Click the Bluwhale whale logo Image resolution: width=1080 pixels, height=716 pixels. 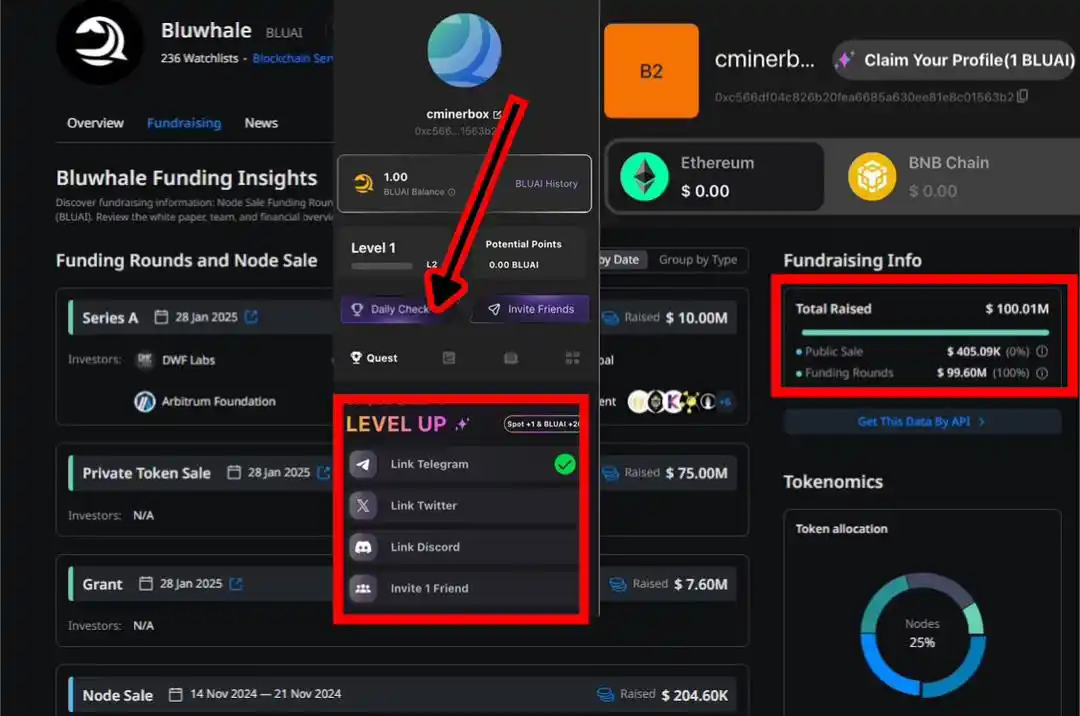click(100, 43)
